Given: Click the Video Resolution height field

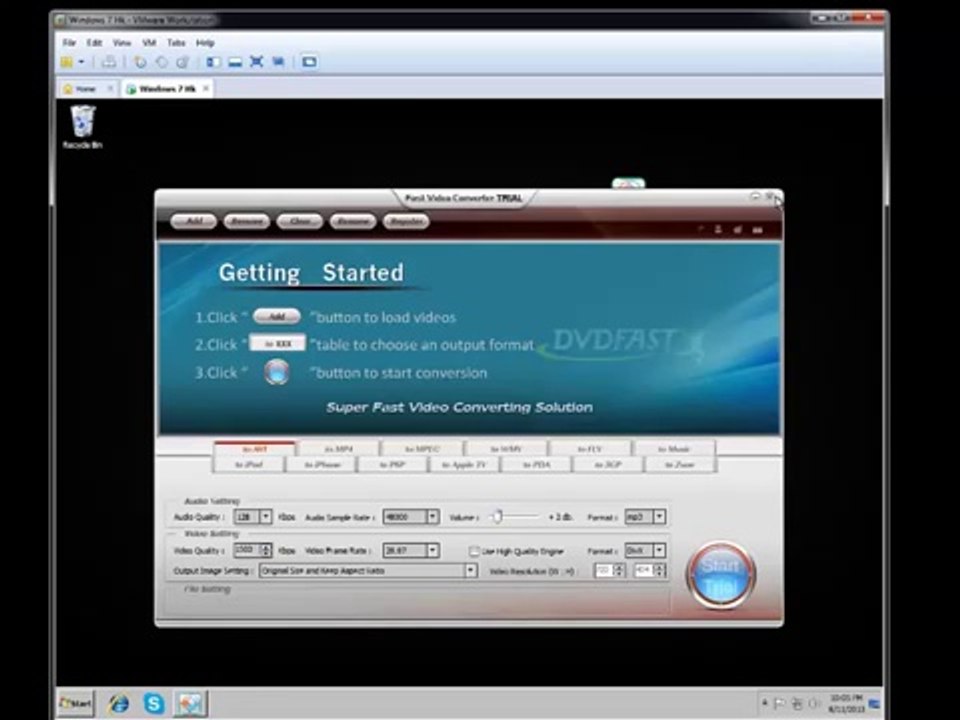Looking at the screenshot, I should (650, 571).
